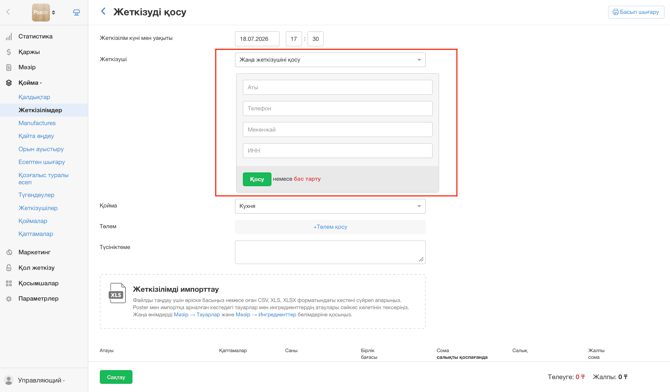Click +Төлем қосу link
Image resolution: width=670 pixels, height=392 pixels.
[x=330, y=227]
